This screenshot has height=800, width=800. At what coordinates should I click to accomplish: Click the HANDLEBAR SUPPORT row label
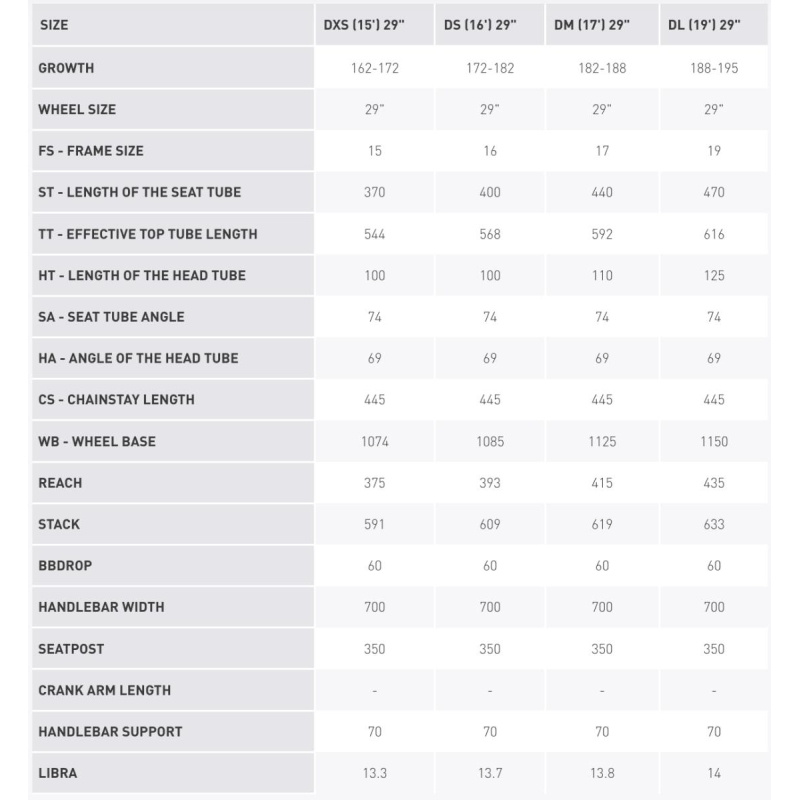pyautogui.click(x=110, y=732)
